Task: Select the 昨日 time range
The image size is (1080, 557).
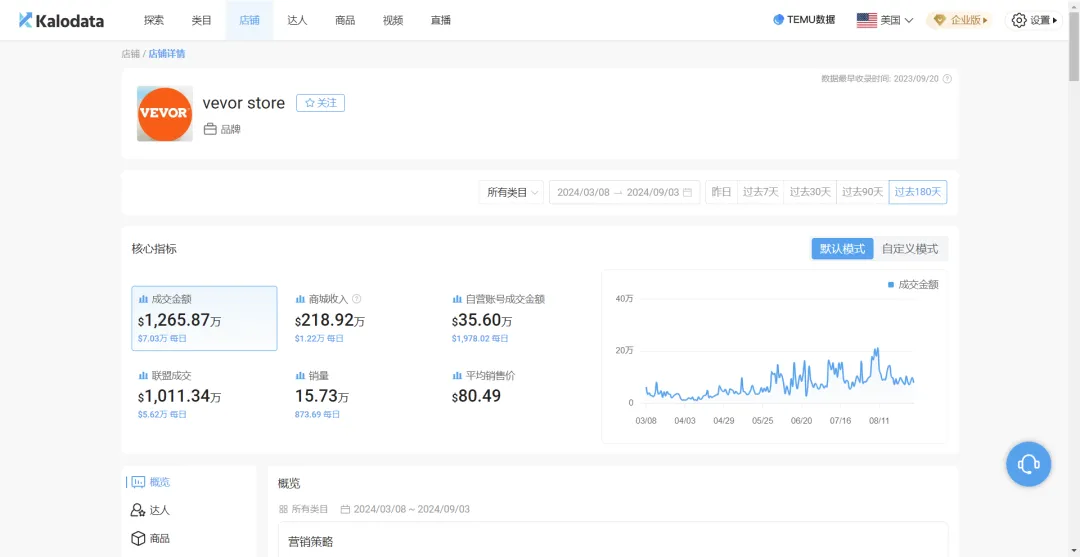Action: pos(721,192)
